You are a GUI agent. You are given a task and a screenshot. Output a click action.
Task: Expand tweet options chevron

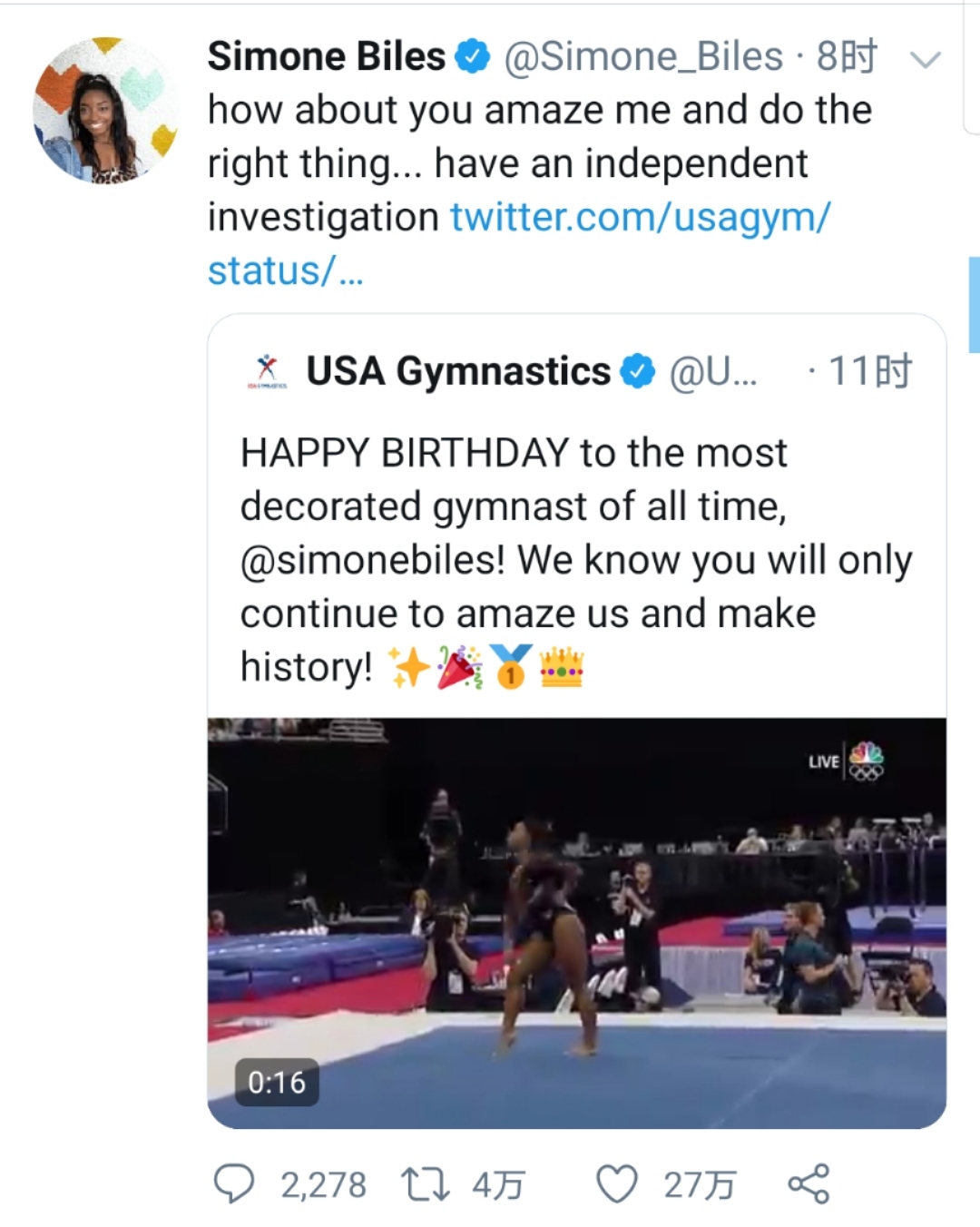[925, 60]
